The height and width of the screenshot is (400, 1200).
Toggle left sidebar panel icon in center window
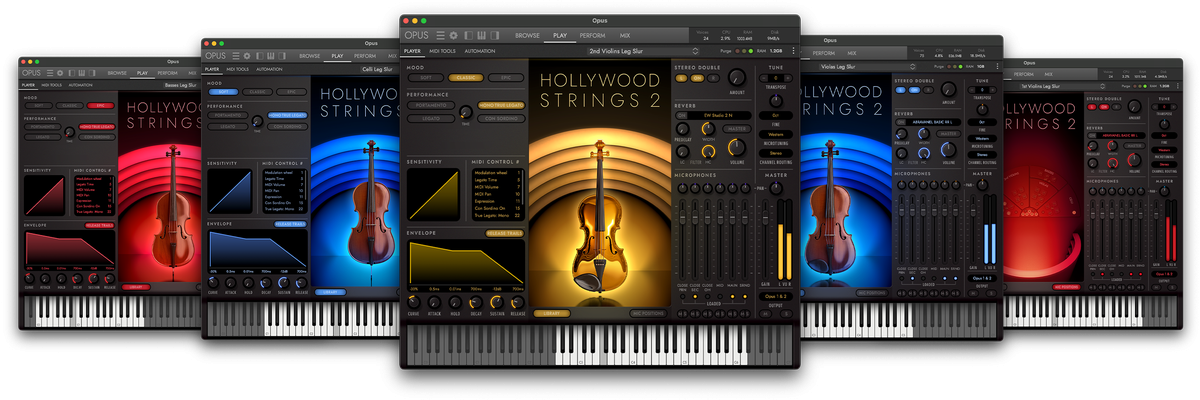click(x=467, y=35)
